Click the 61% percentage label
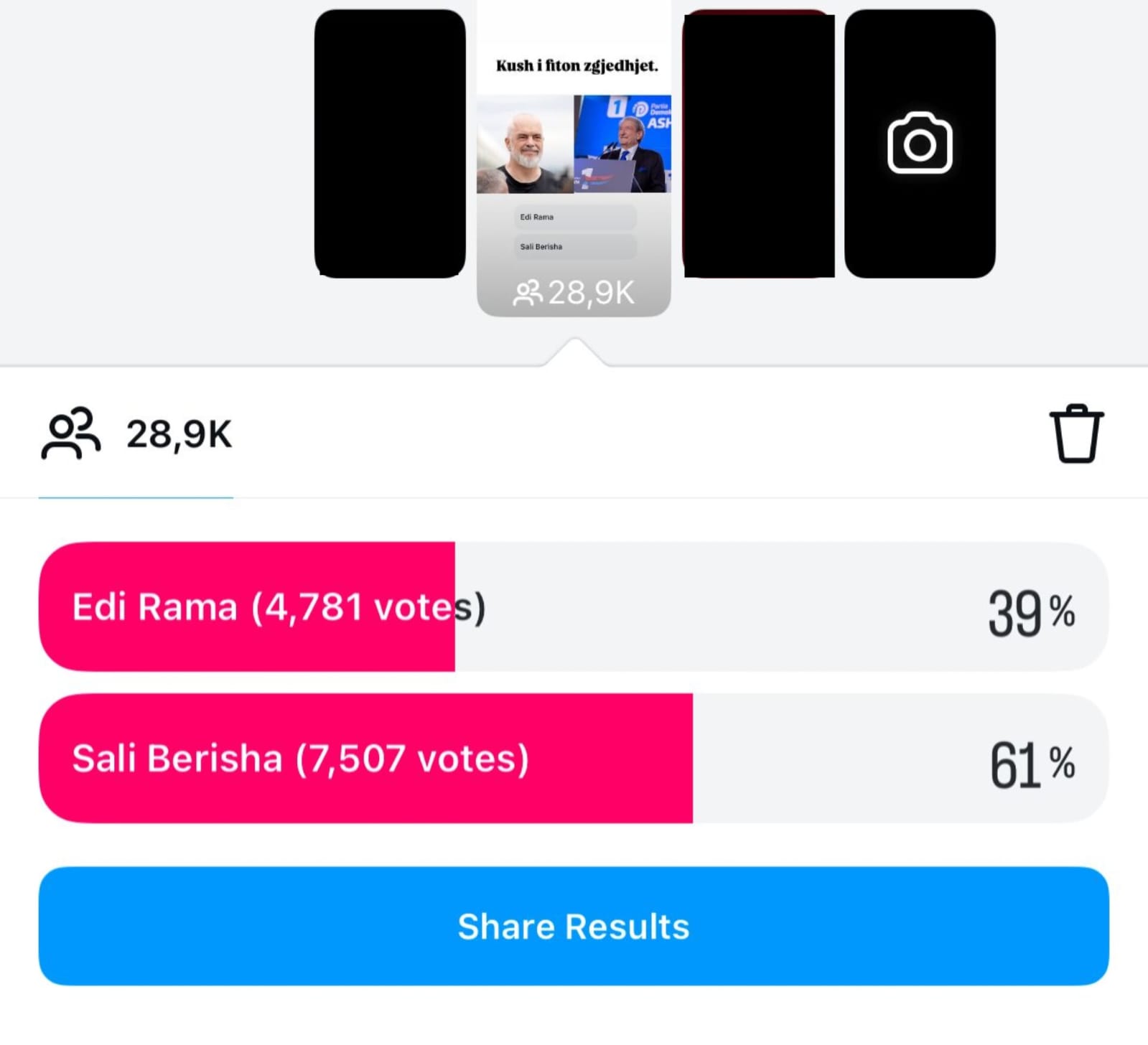This screenshot has height=1045, width=1148. [x=1032, y=764]
